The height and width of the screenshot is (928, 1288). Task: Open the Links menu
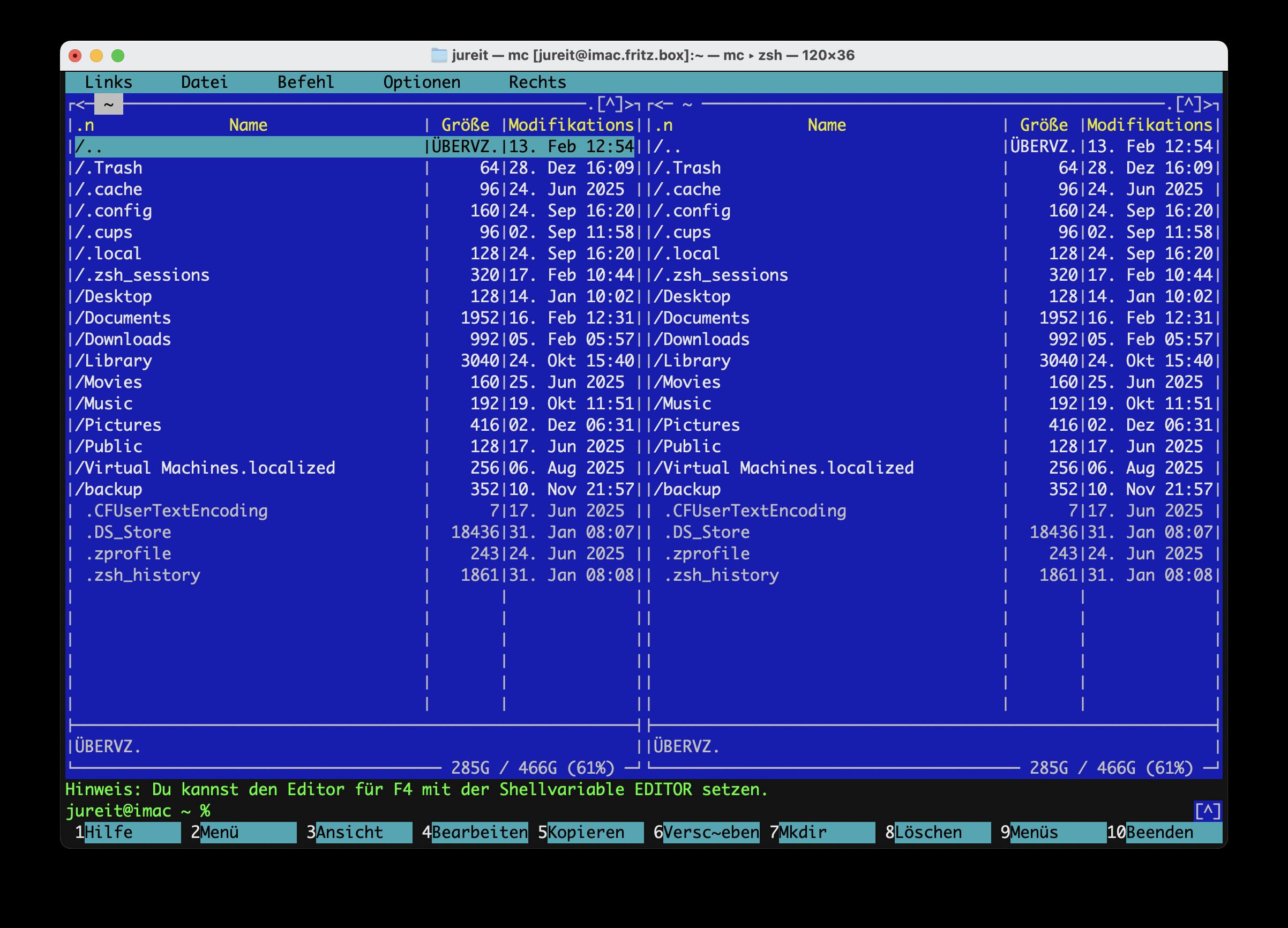(108, 83)
